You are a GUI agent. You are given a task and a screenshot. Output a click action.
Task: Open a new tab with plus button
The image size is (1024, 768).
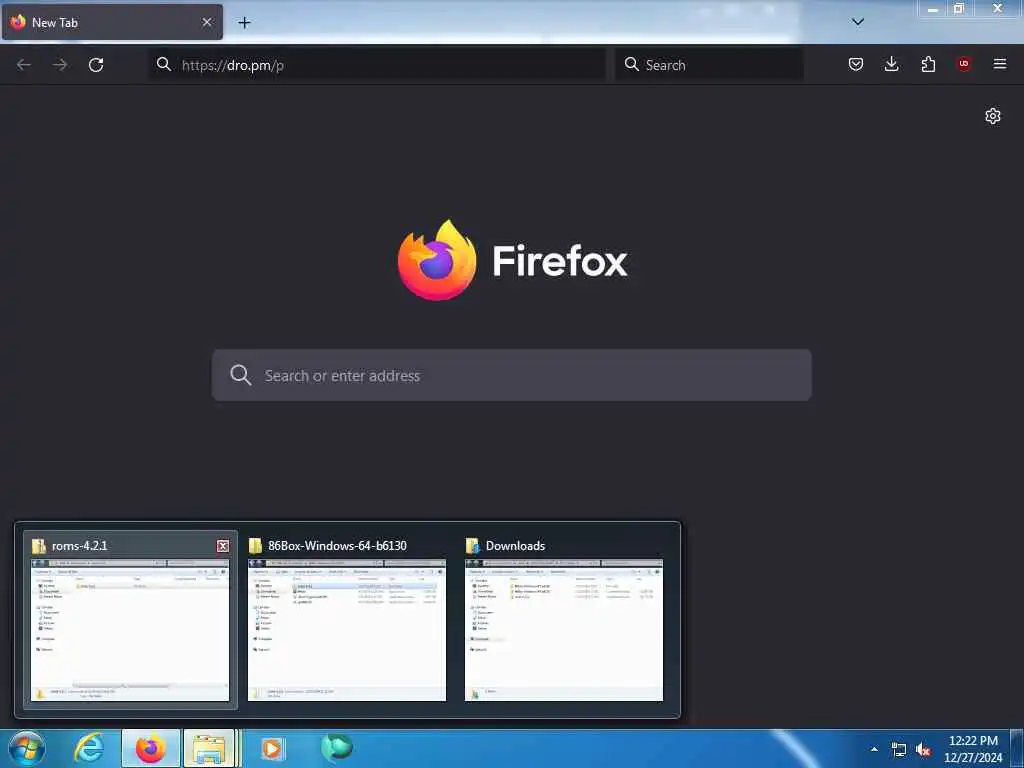coord(244,22)
